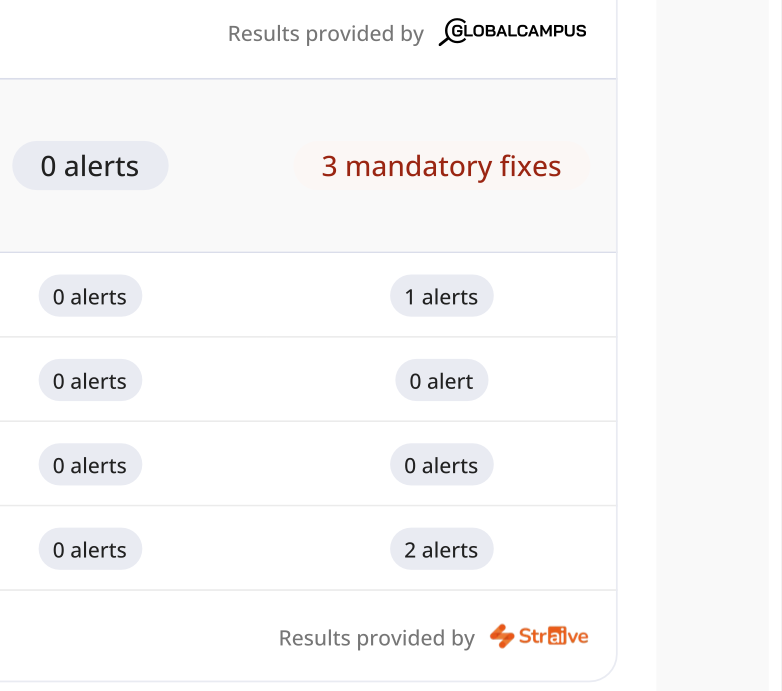The height and width of the screenshot is (691, 782).
Task: Select the singular 0 alert badge
Action: 441,380
